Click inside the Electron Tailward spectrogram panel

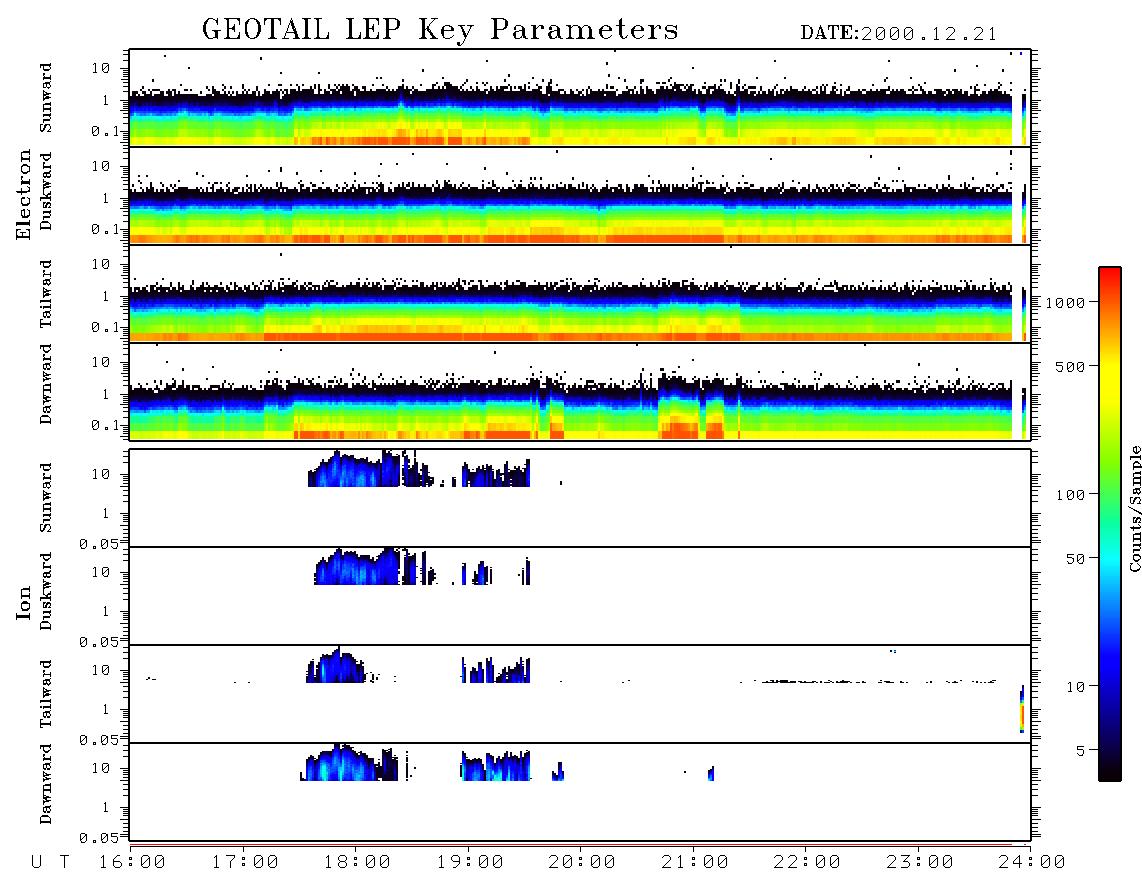tap(580, 294)
